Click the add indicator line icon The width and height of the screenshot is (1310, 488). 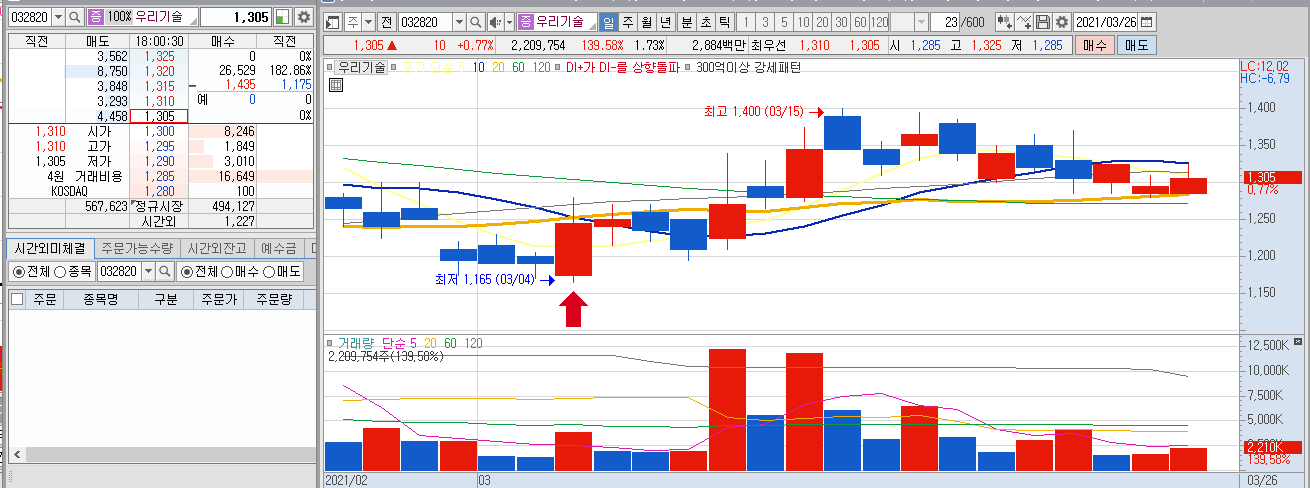tap(1025, 22)
